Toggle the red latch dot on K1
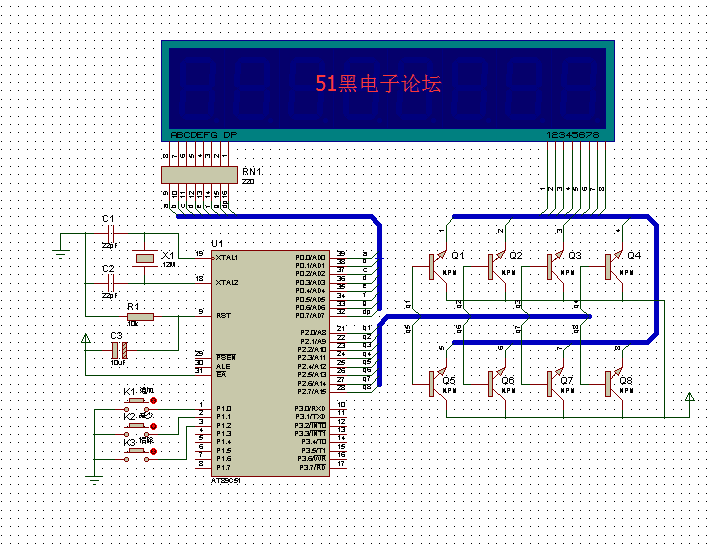The image size is (712, 550). point(153,401)
